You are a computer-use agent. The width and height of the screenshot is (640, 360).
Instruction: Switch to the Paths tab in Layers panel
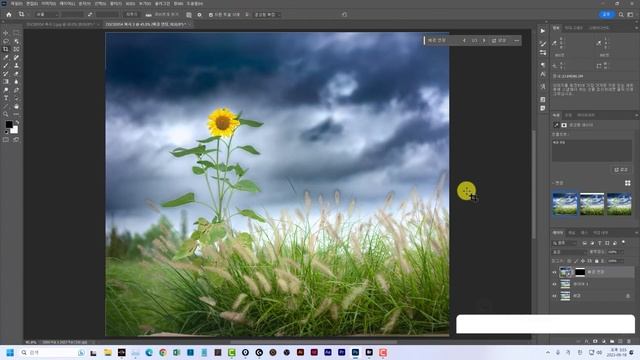pos(584,233)
